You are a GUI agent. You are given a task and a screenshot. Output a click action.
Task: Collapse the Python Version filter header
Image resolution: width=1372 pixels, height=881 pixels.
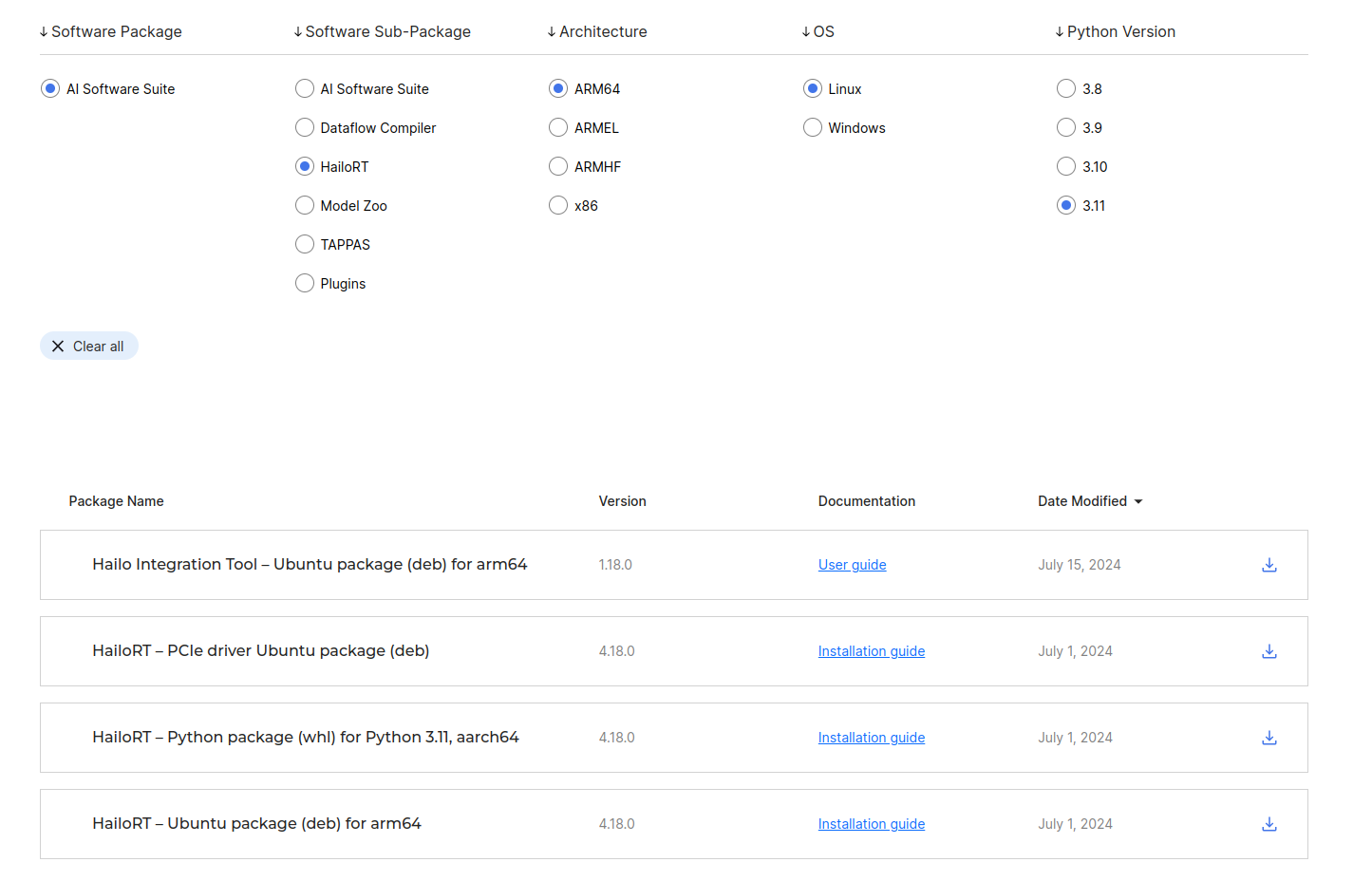point(1115,31)
